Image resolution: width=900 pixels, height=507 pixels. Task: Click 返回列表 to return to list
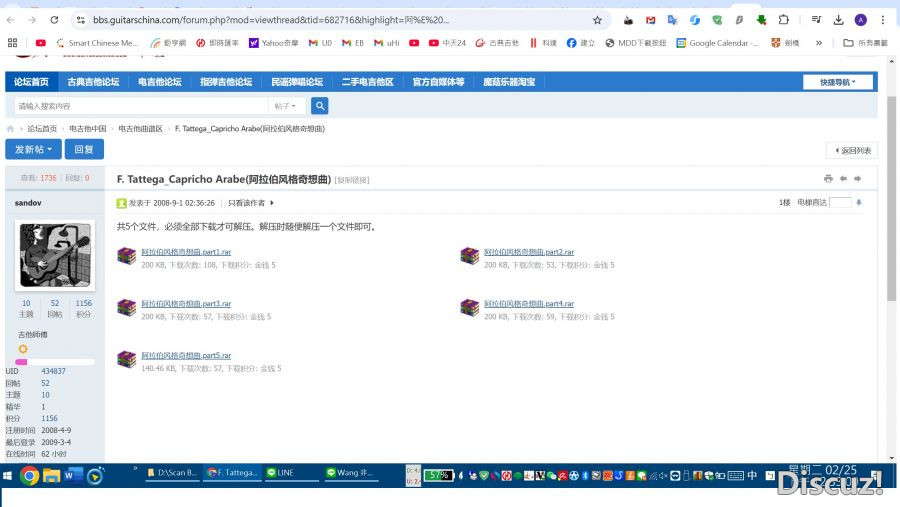coord(852,151)
